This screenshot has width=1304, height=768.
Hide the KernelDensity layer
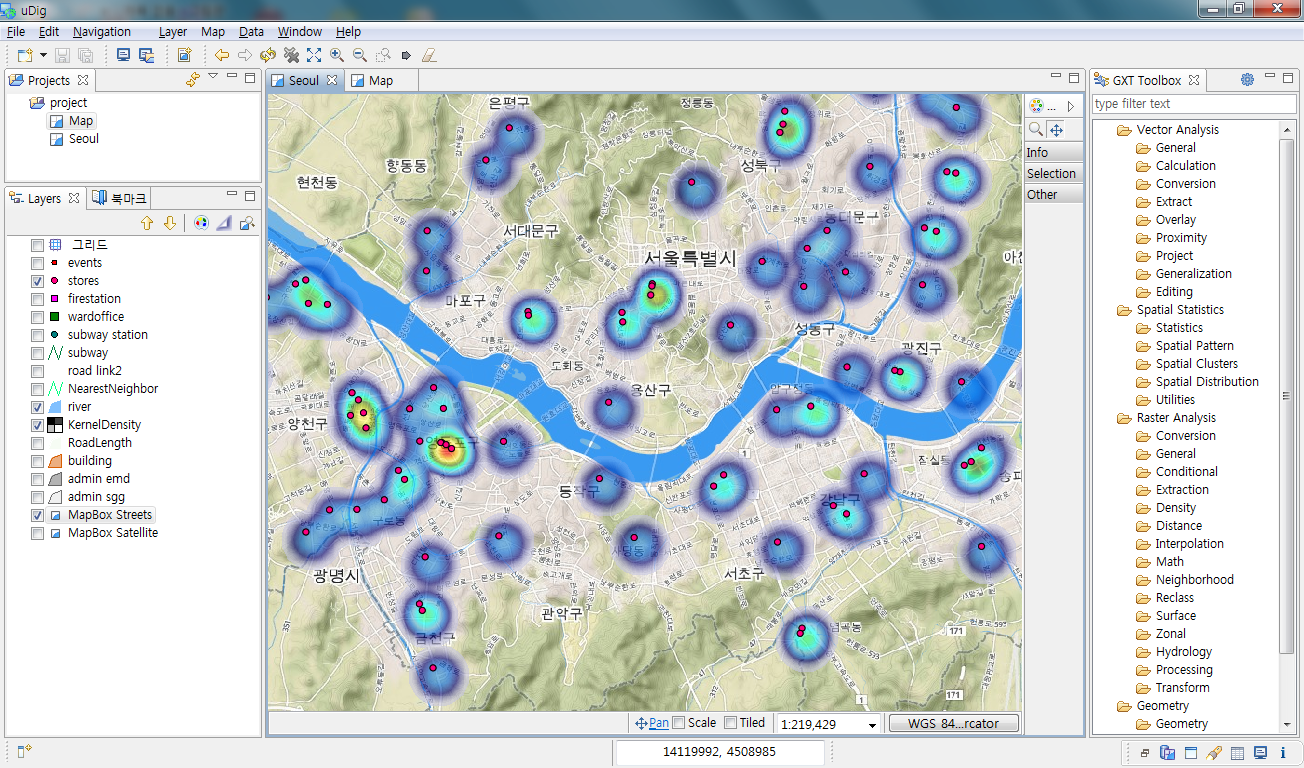(36, 424)
